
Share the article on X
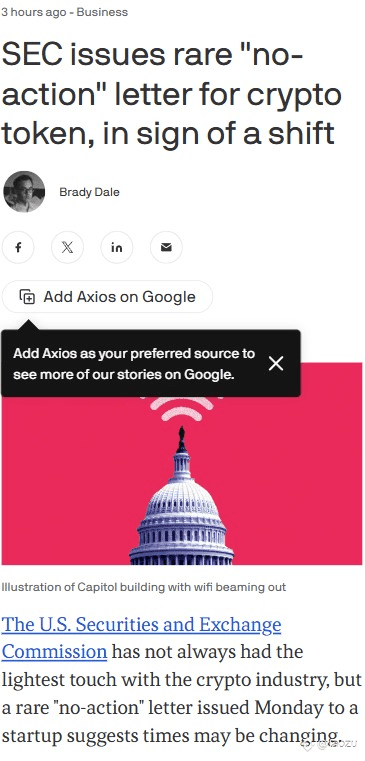[67, 248]
